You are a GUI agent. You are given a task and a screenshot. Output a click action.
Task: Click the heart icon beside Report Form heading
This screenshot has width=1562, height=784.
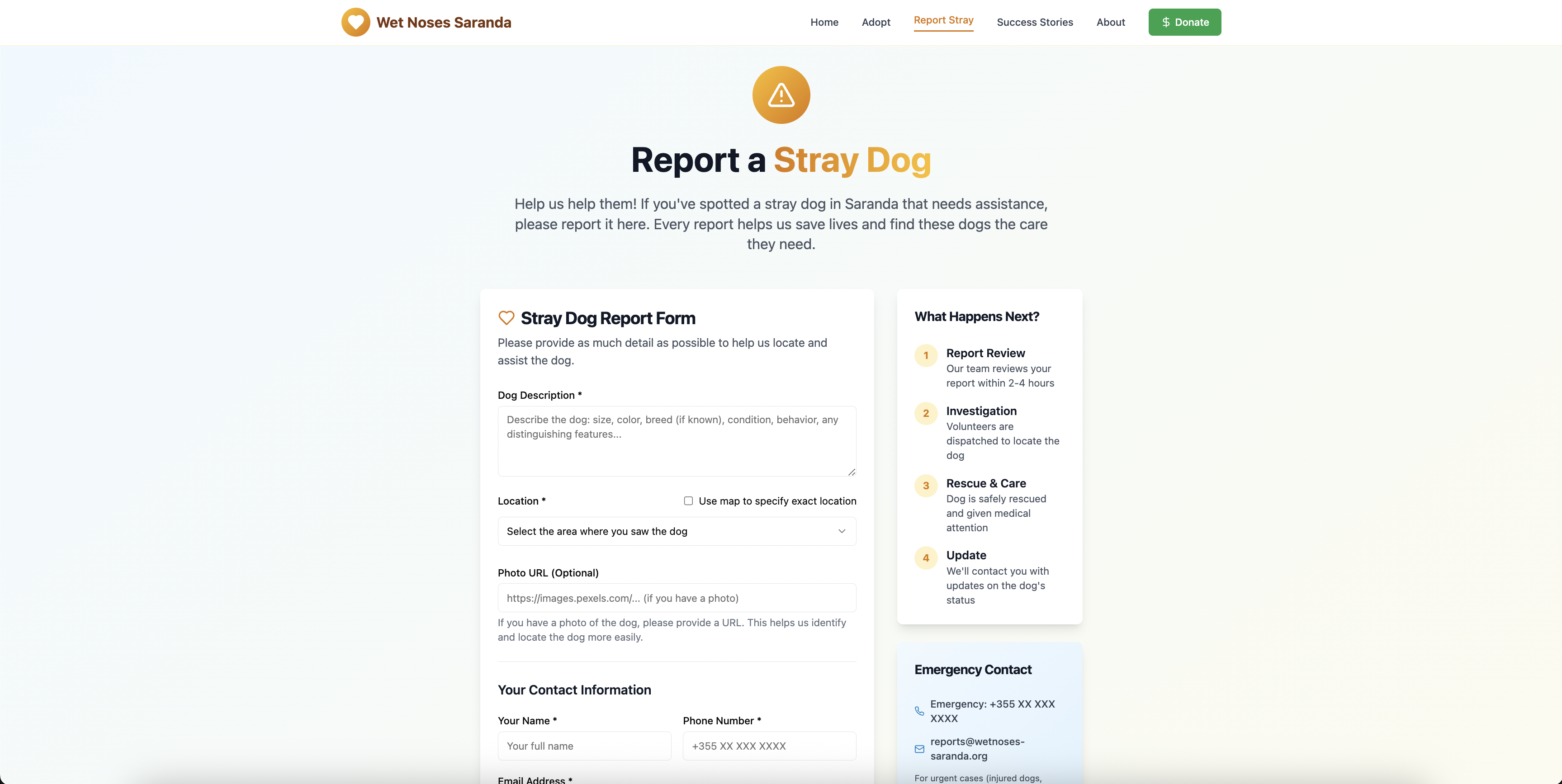click(506, 318)
